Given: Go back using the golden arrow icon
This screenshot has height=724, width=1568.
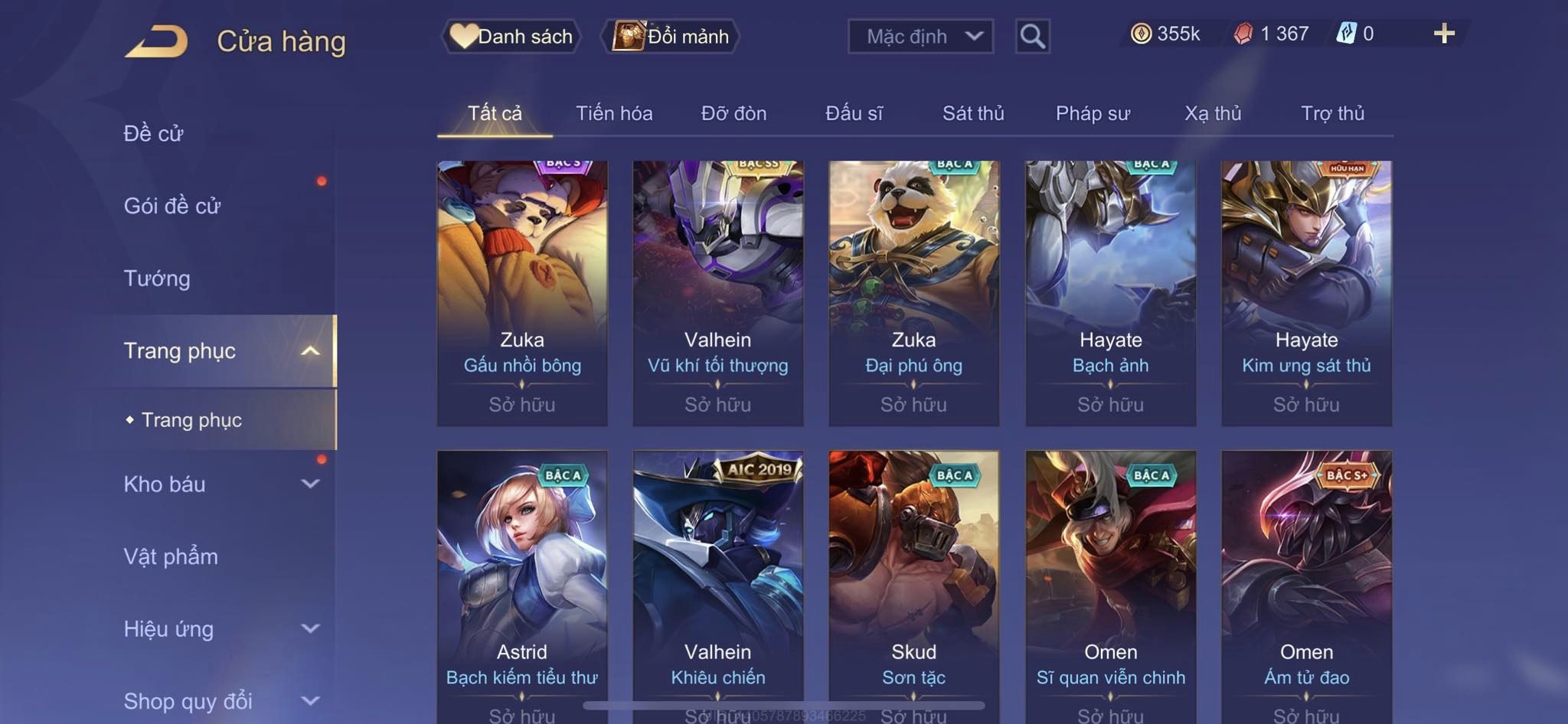Looking at the screenshot, I should 157,41.
